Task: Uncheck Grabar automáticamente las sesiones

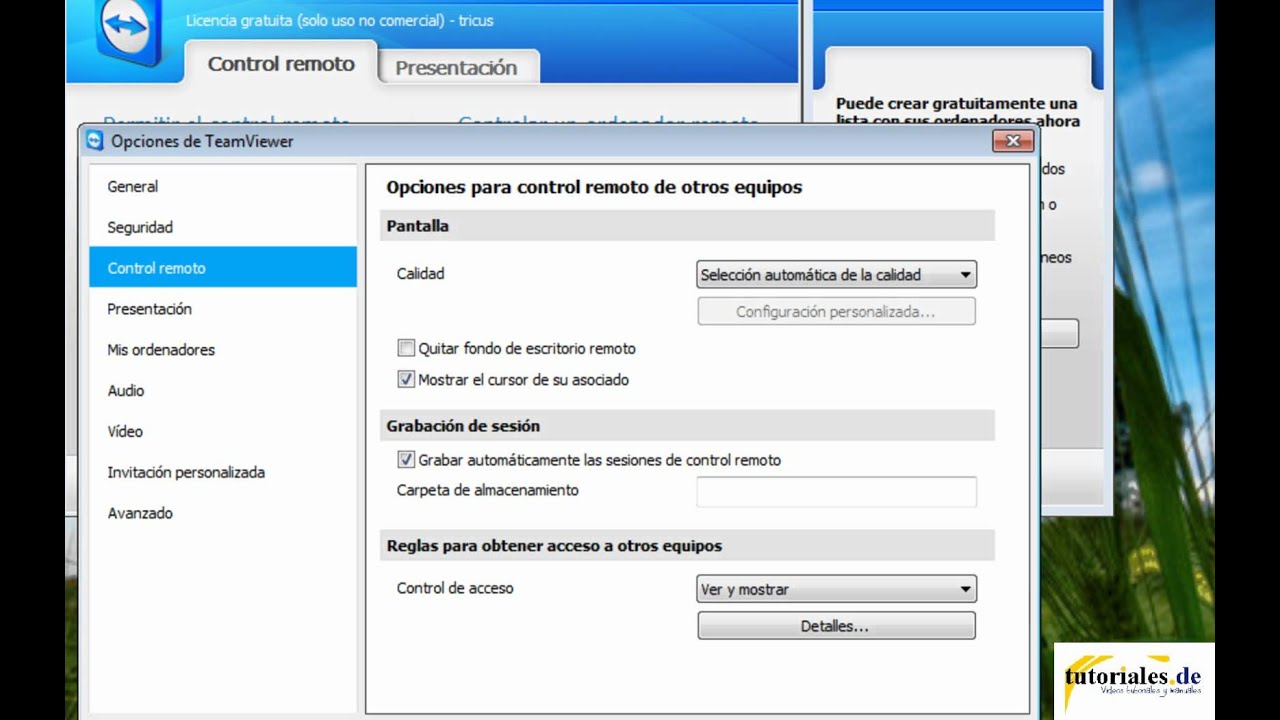Action: [406, 460]
